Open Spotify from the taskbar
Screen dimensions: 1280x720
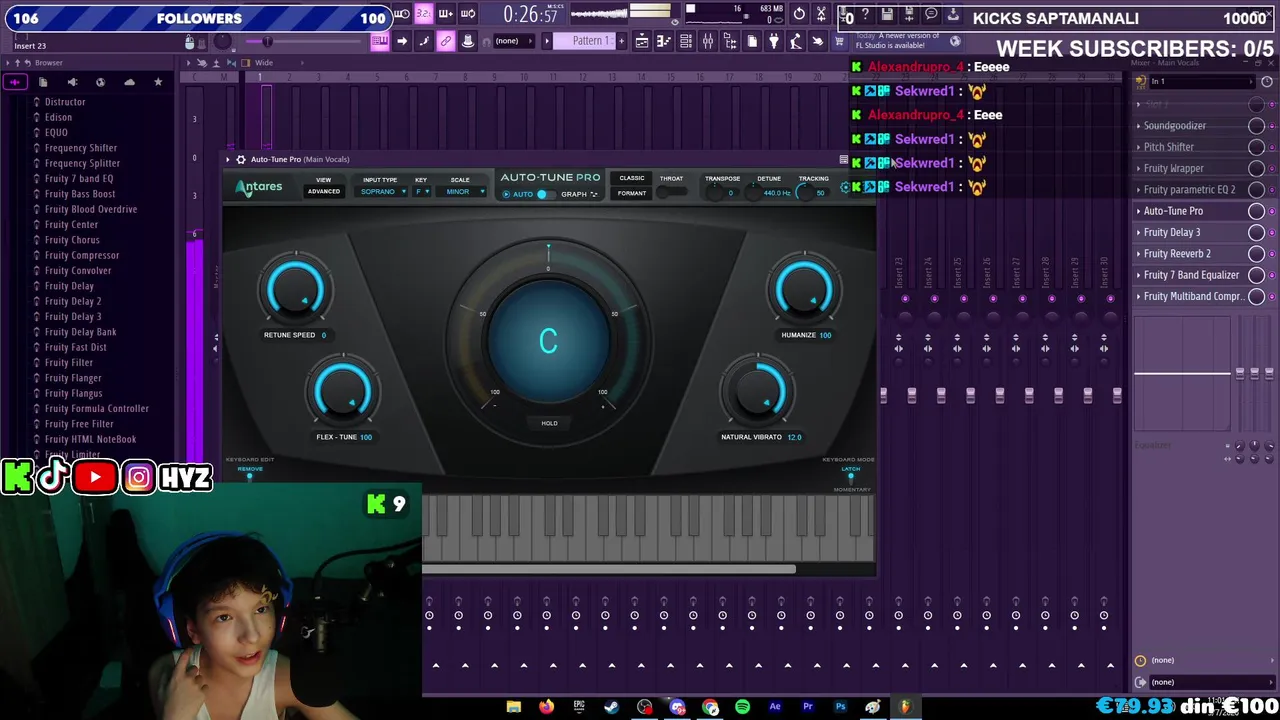742,707
